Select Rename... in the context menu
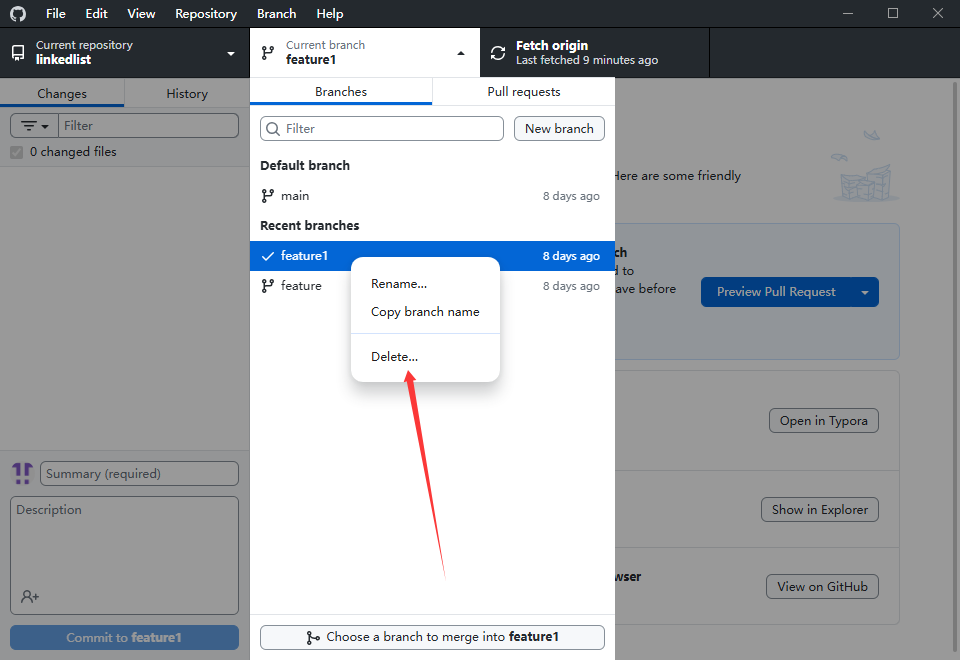Screen dimensions: 960x660 tap(398, 284)
